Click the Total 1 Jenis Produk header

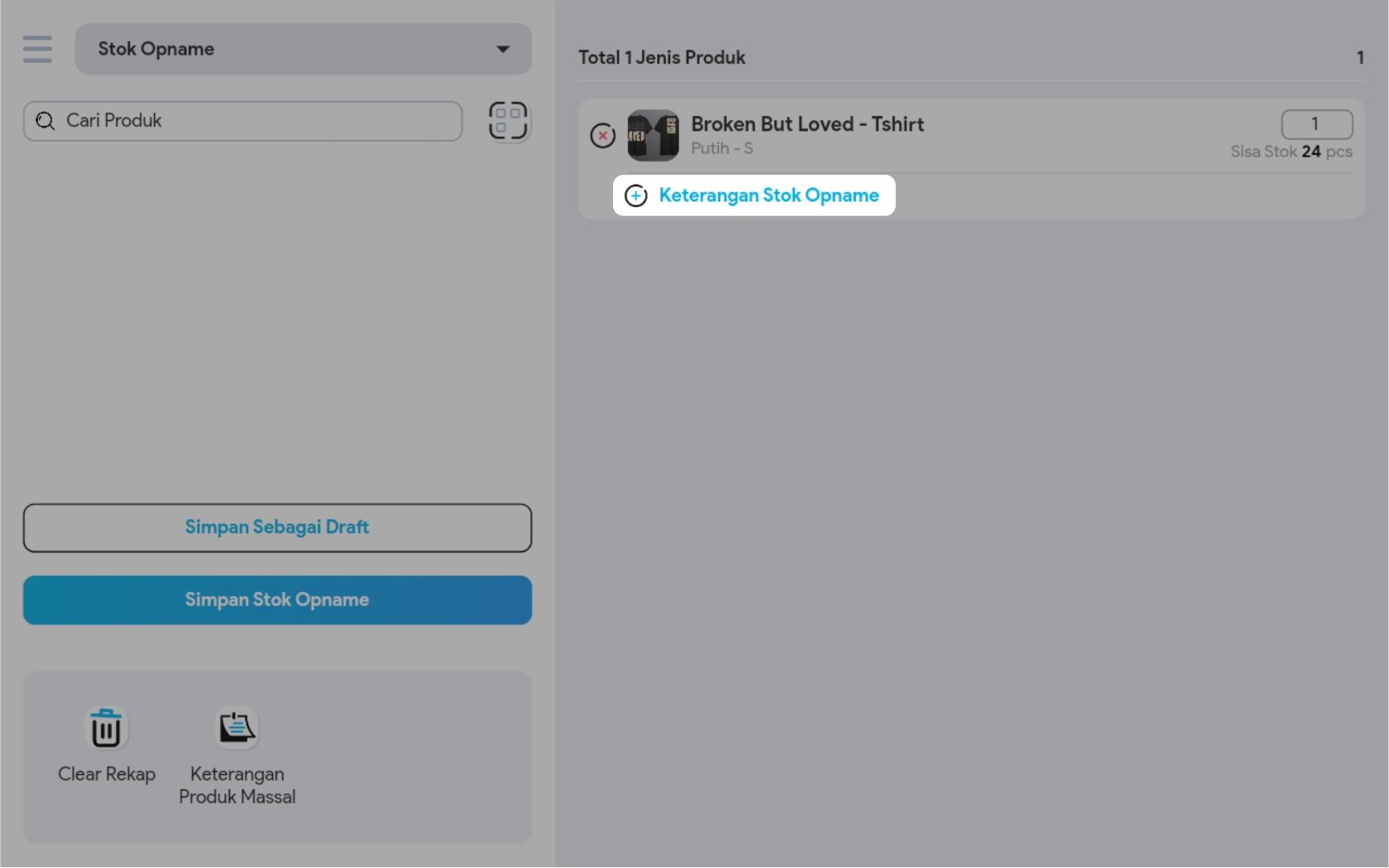(x=662, y=58)
